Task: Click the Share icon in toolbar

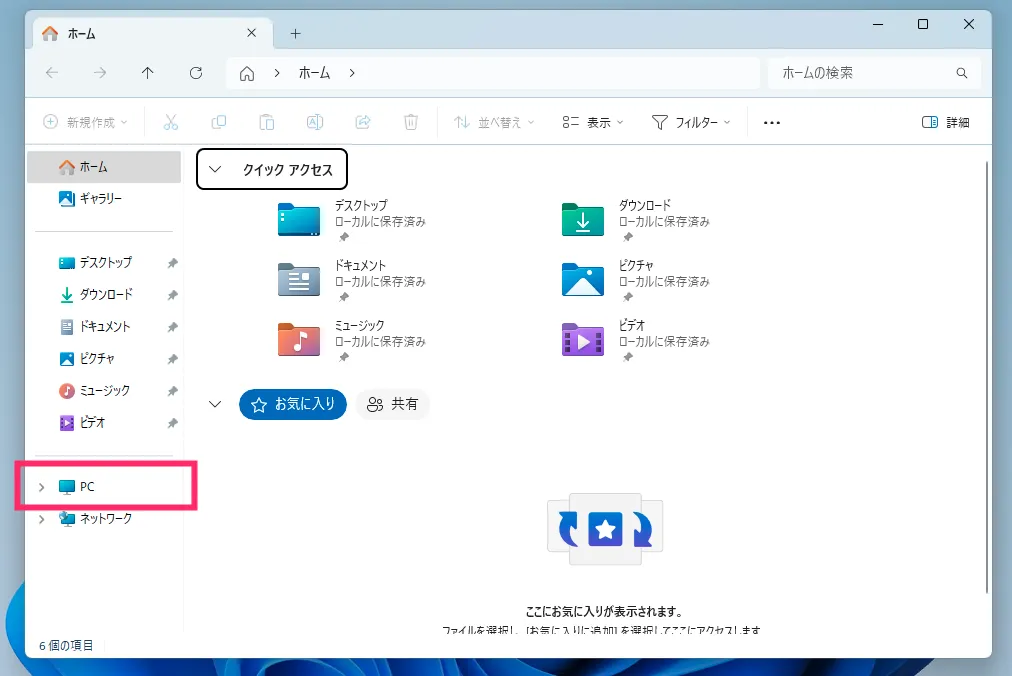Action: pyautogui.click(x=363, y=122)
